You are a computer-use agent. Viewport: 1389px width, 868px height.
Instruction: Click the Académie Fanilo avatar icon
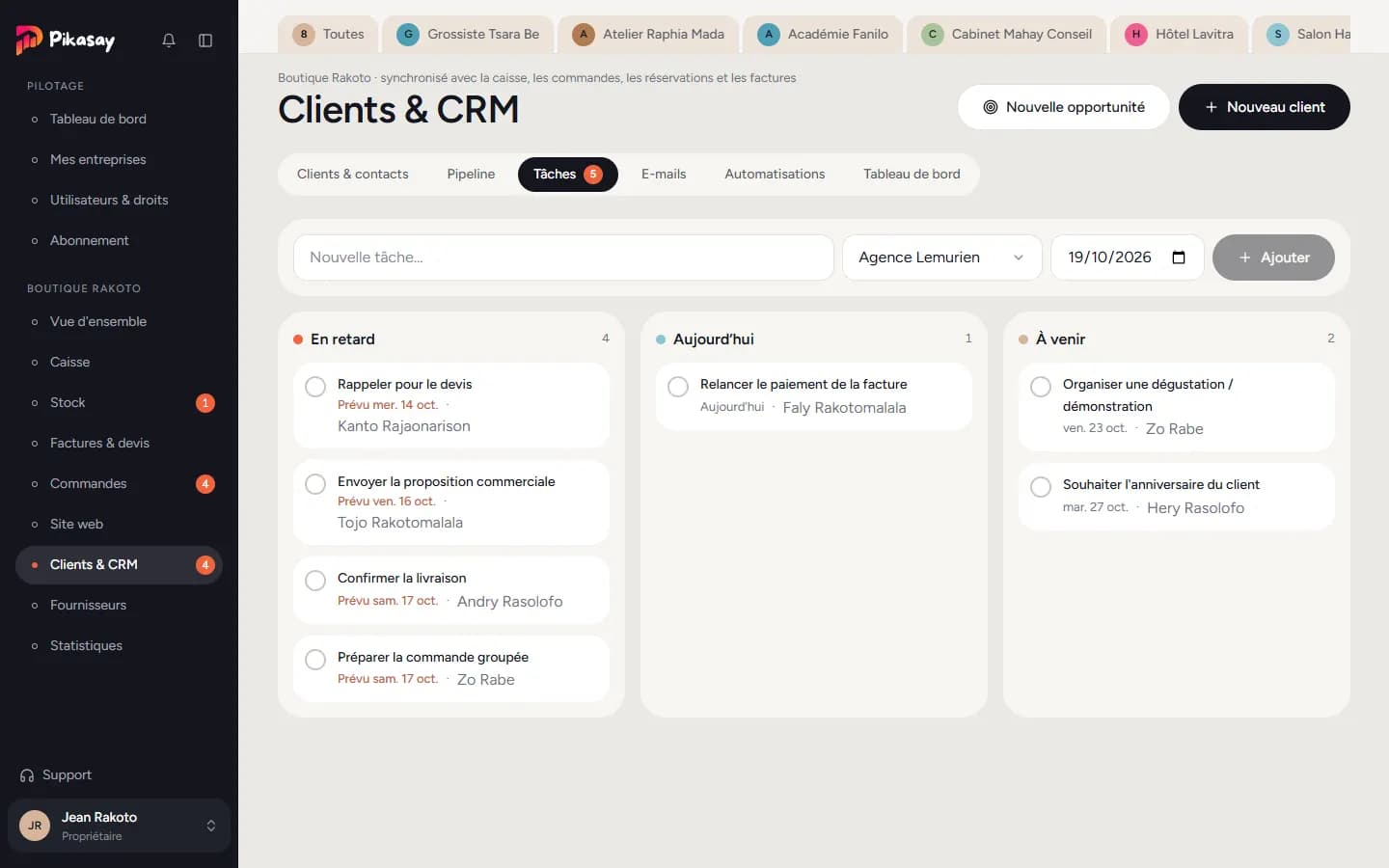769,35
